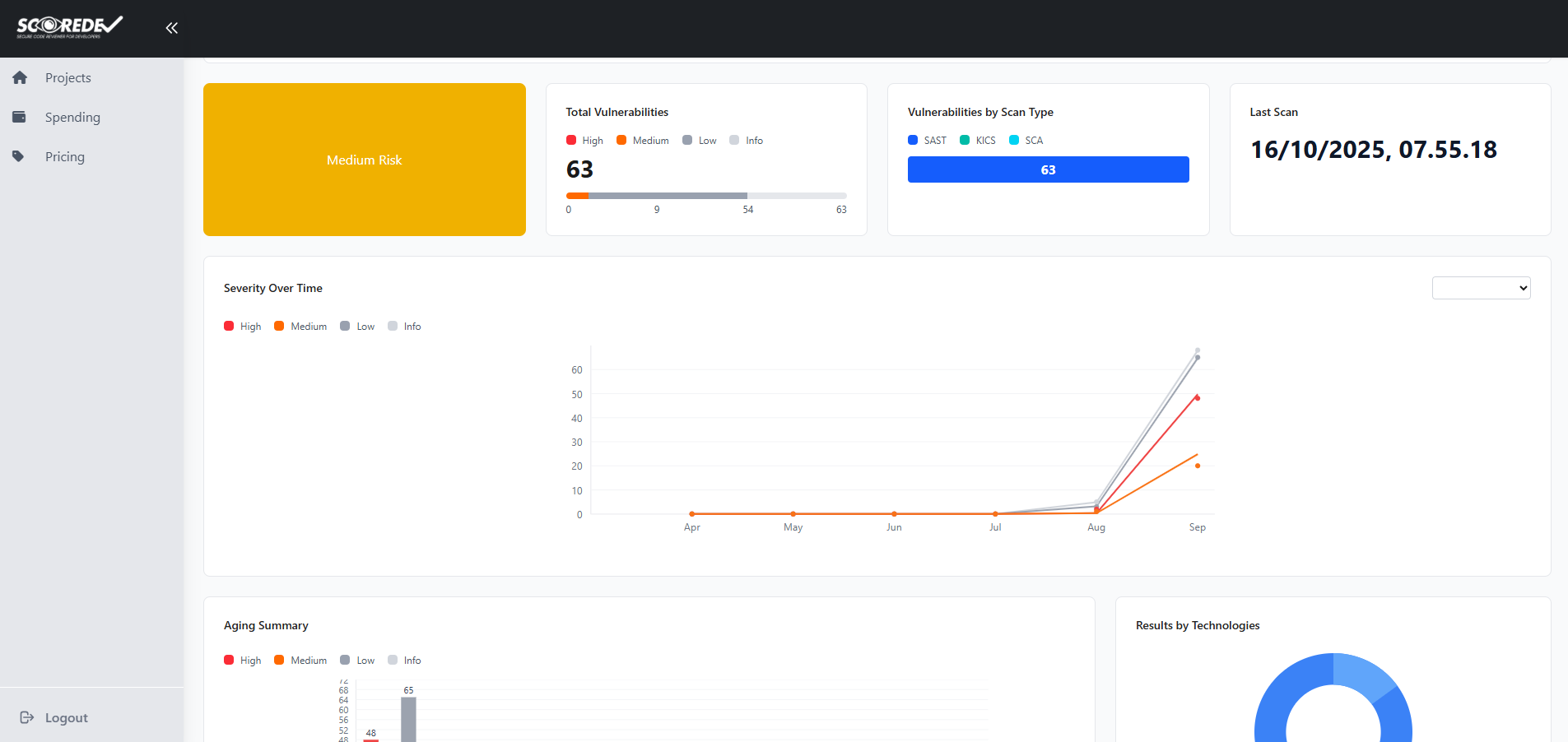This screenshot has width=1568, height=742.
Task: Toggle Info legend in Total Vulnerabilities card
Action: point(746,141)
